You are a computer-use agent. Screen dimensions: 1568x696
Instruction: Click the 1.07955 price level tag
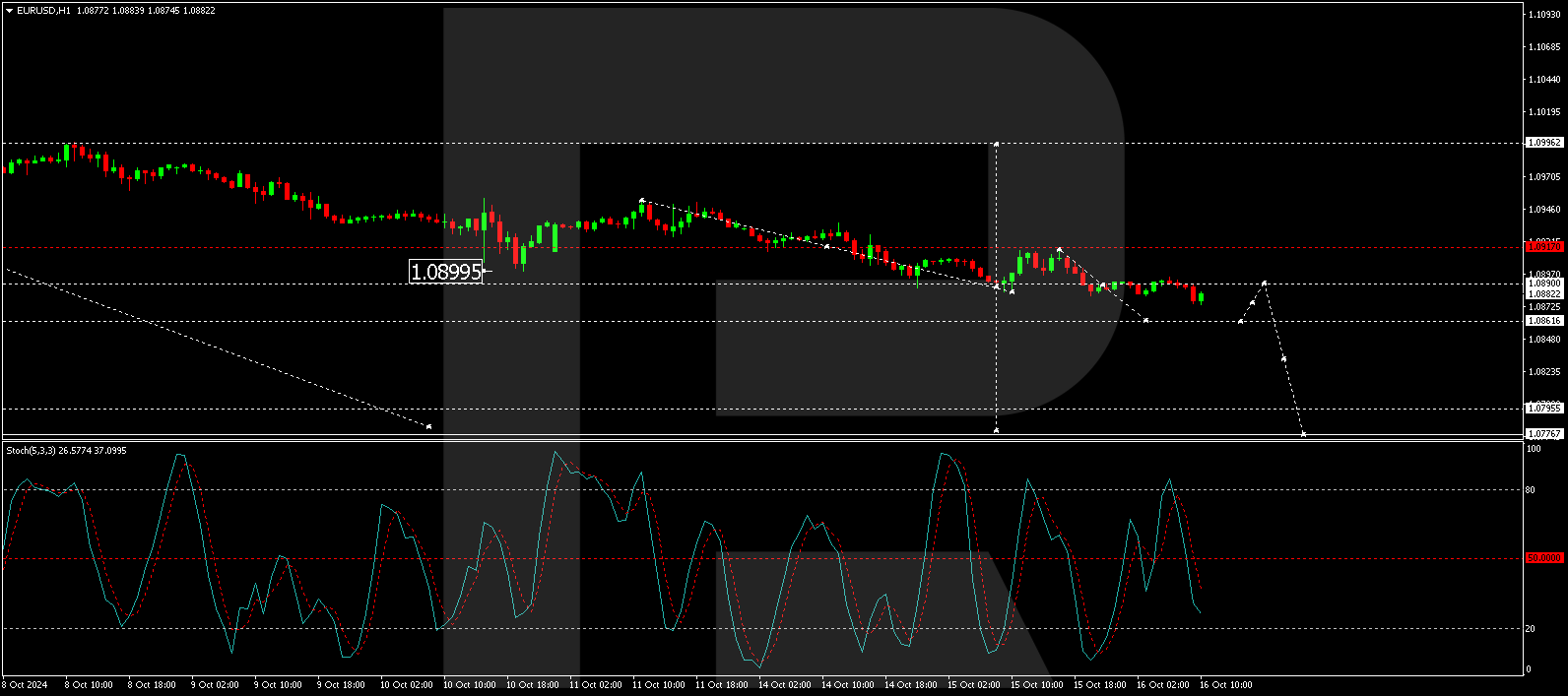pos(1543,409)
